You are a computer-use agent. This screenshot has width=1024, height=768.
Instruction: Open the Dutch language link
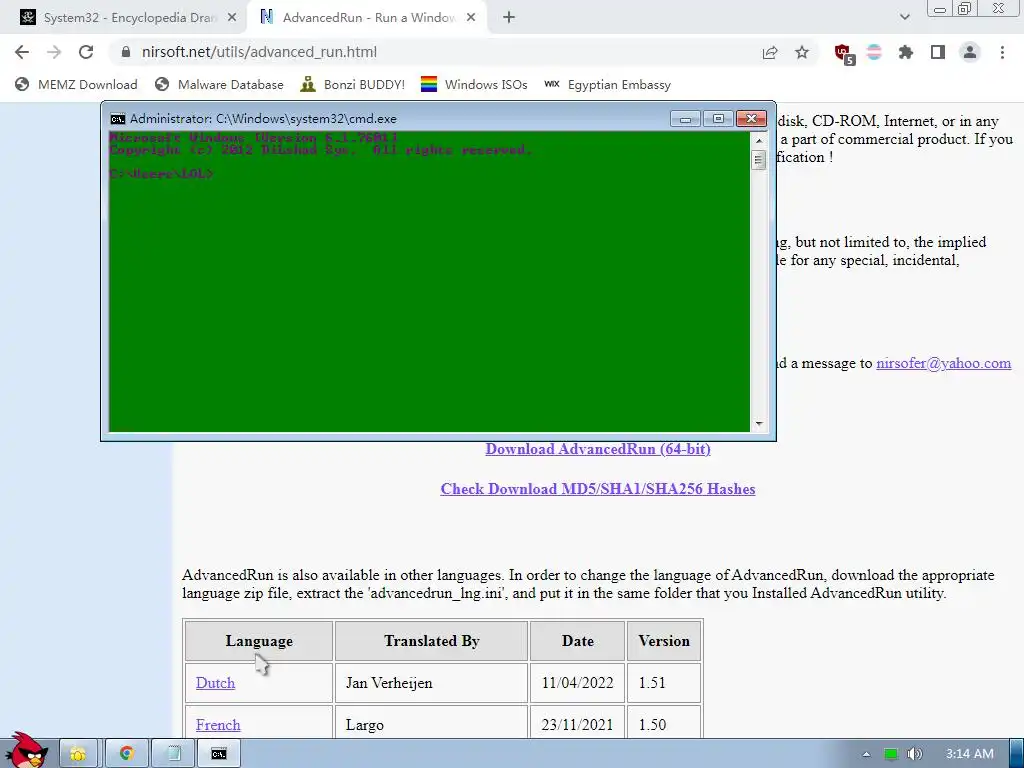pos(215,683)
